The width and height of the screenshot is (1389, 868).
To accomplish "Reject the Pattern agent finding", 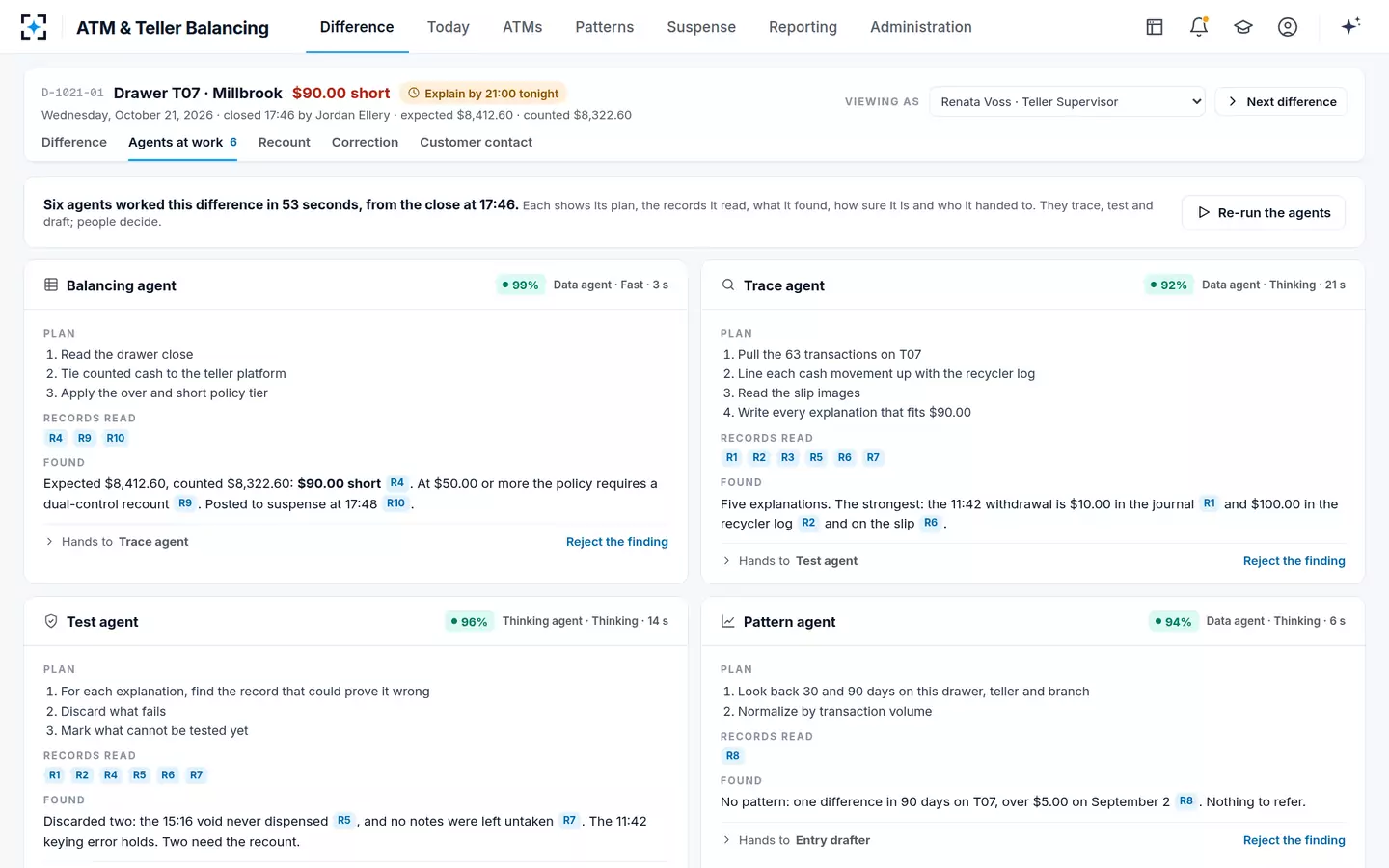I will click(1294, 840).
